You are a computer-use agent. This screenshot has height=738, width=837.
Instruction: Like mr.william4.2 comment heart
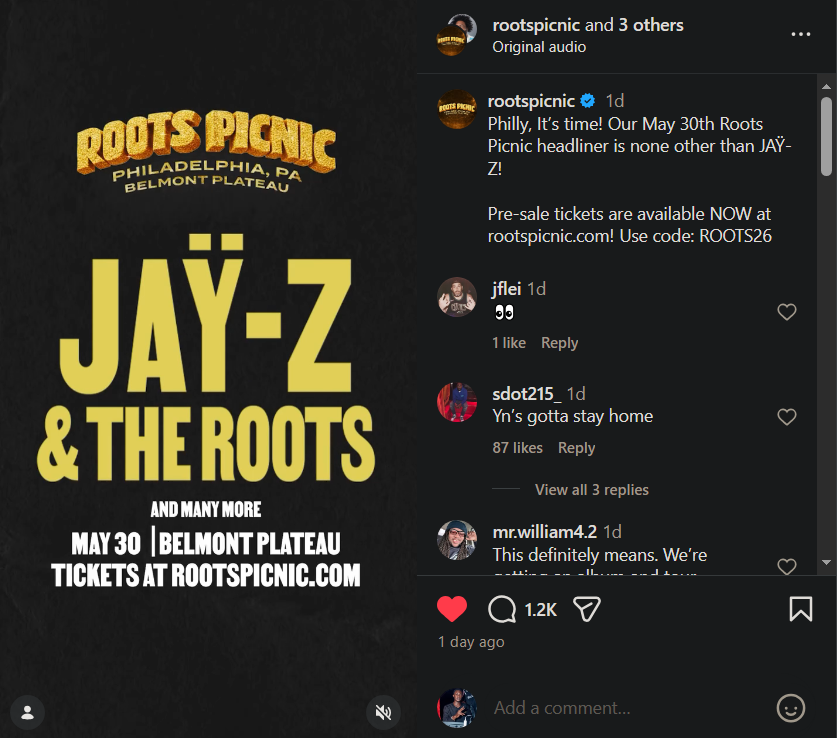787,566
